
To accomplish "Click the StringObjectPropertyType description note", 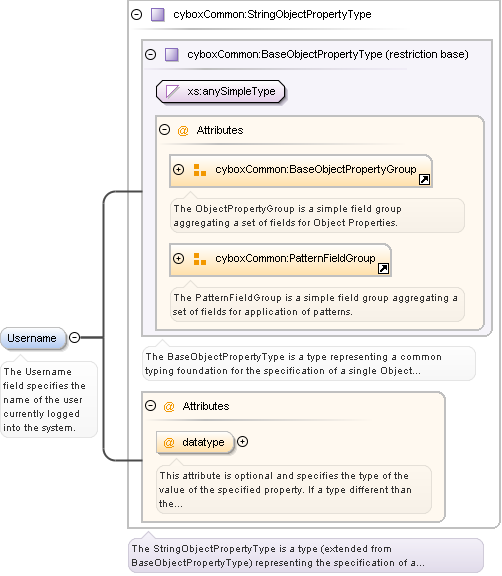I will (306, 555).
